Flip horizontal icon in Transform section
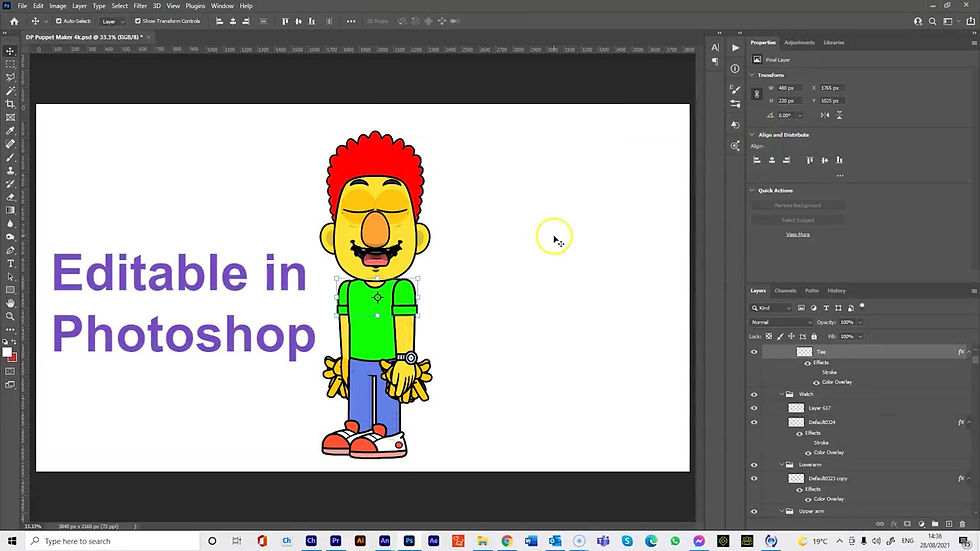The width and height of the screenshot is (980, 551). coord(825,115)
